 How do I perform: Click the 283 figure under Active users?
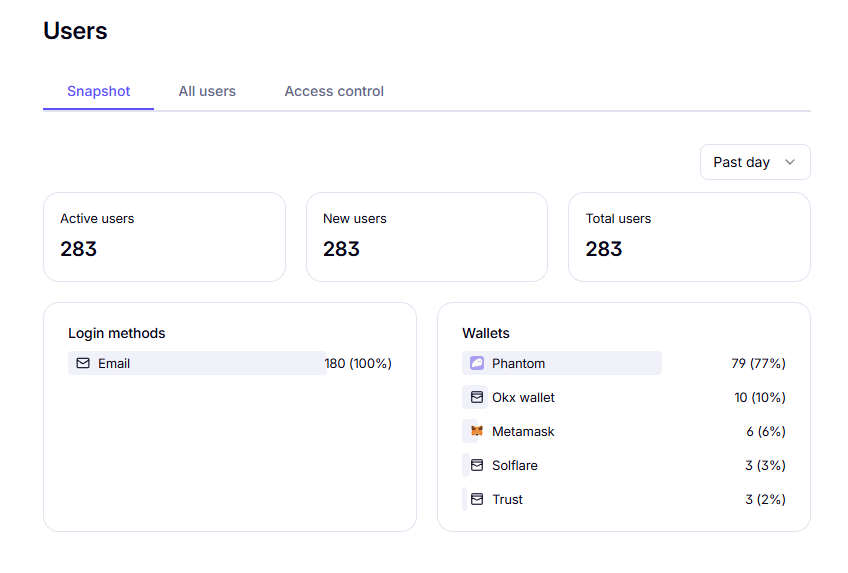point(78,249)
